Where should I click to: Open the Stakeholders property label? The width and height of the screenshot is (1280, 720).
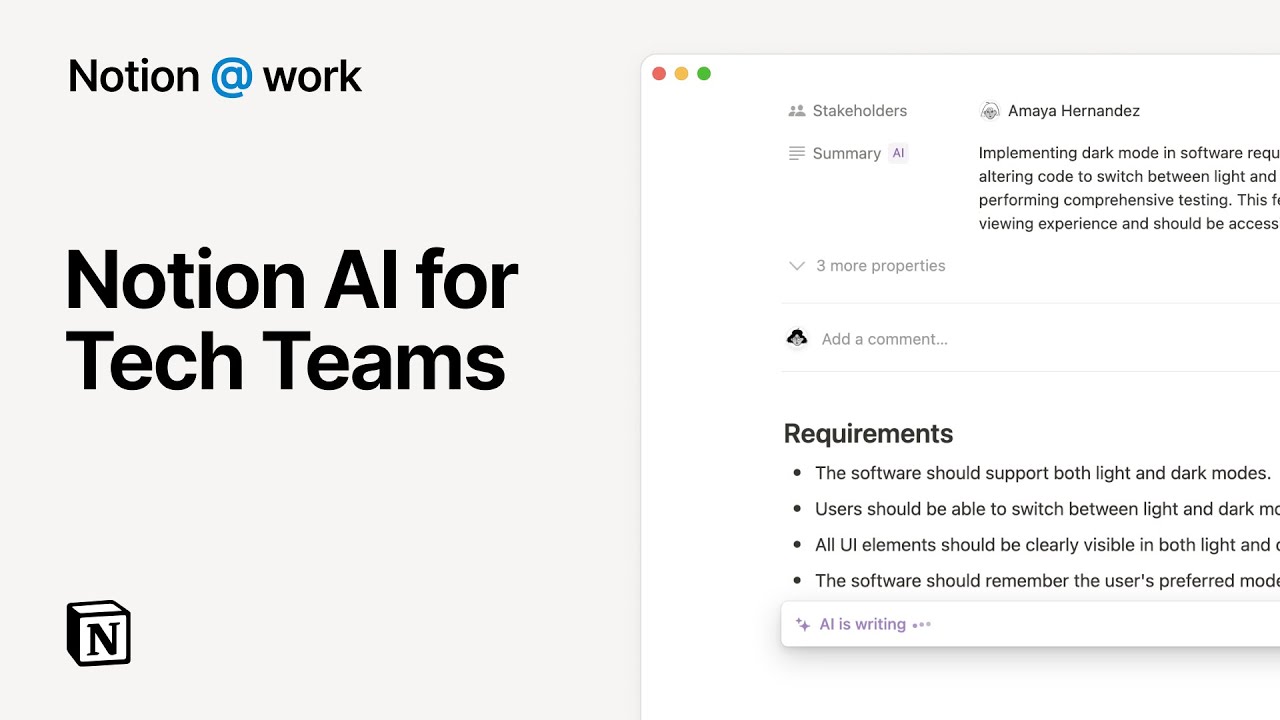point(859,111)
